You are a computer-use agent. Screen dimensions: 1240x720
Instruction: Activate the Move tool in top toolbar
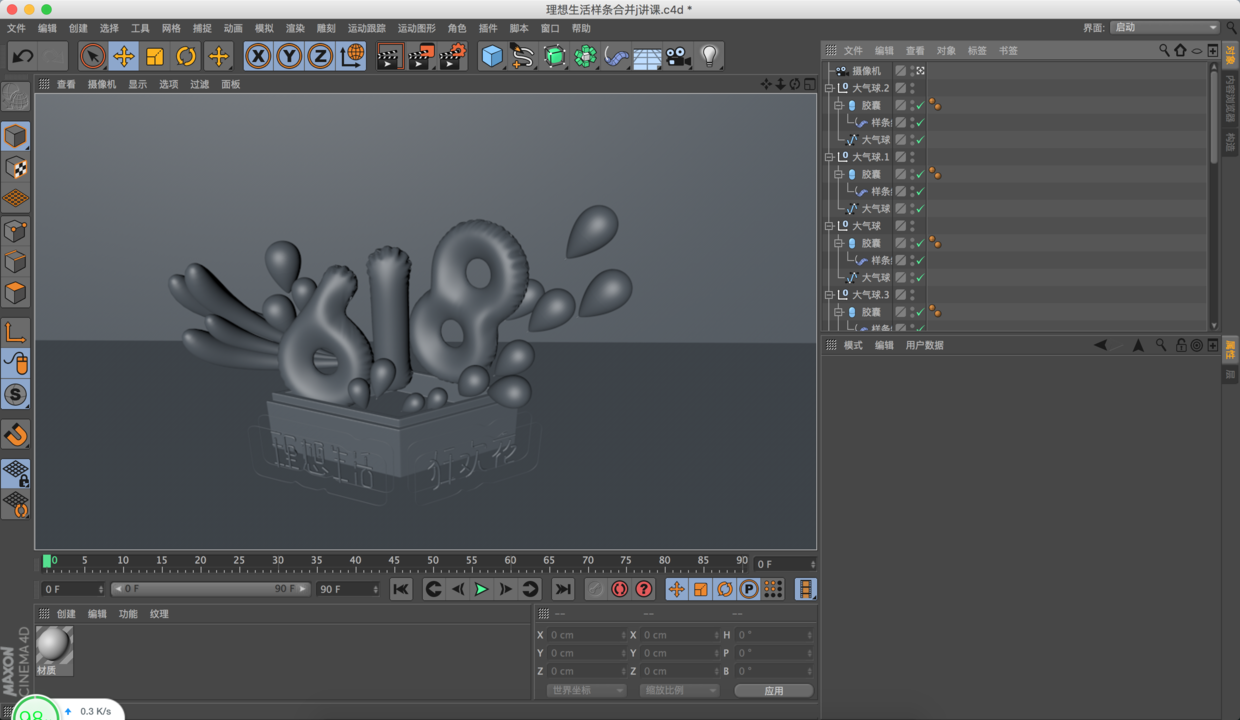pyautogui.click(x=124, y=56)
